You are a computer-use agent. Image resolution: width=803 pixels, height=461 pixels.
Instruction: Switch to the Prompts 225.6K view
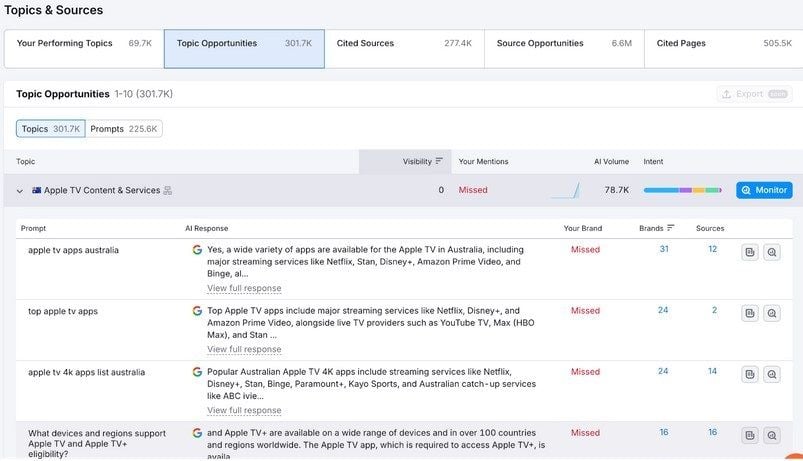pyautogui.click(x=123, y=129)
